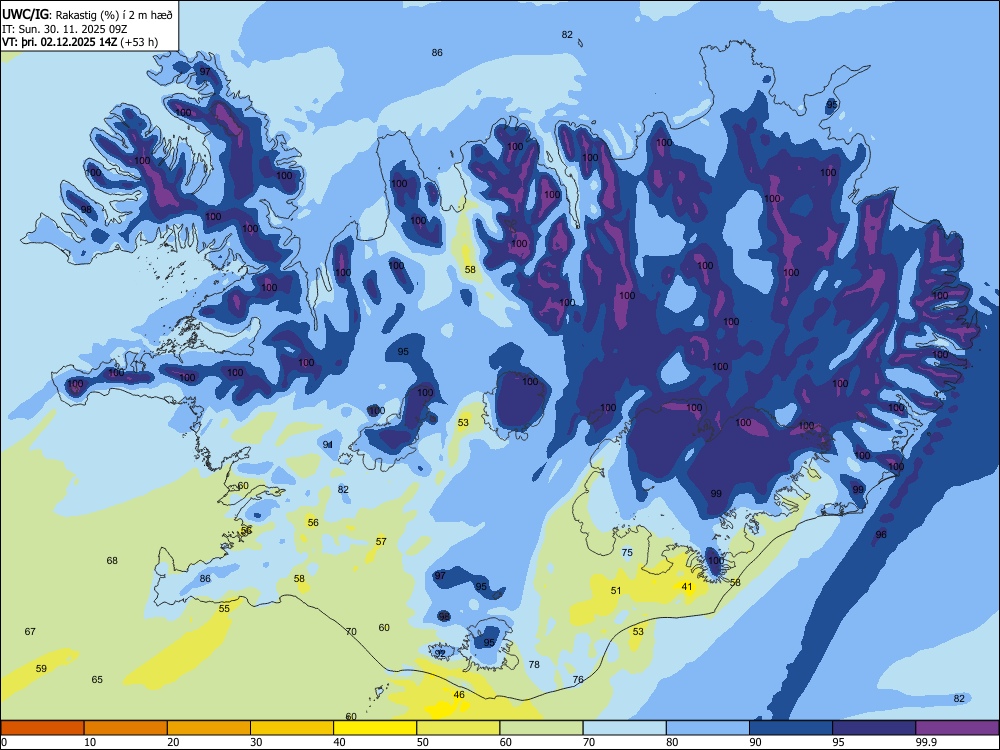Click the 'IT: Sun. 30. 11. 2025 09Z' line

click(x=64, y=29)
